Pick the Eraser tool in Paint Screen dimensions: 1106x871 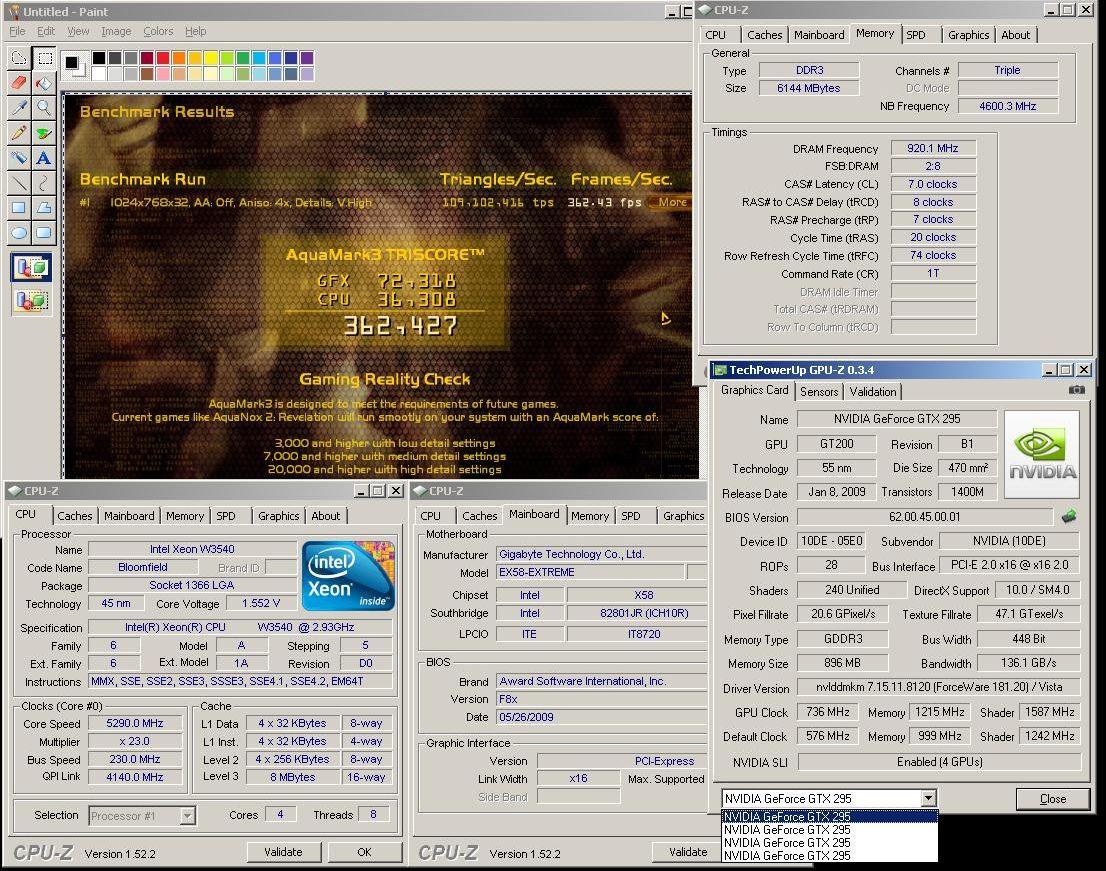[x=19, y=83]
